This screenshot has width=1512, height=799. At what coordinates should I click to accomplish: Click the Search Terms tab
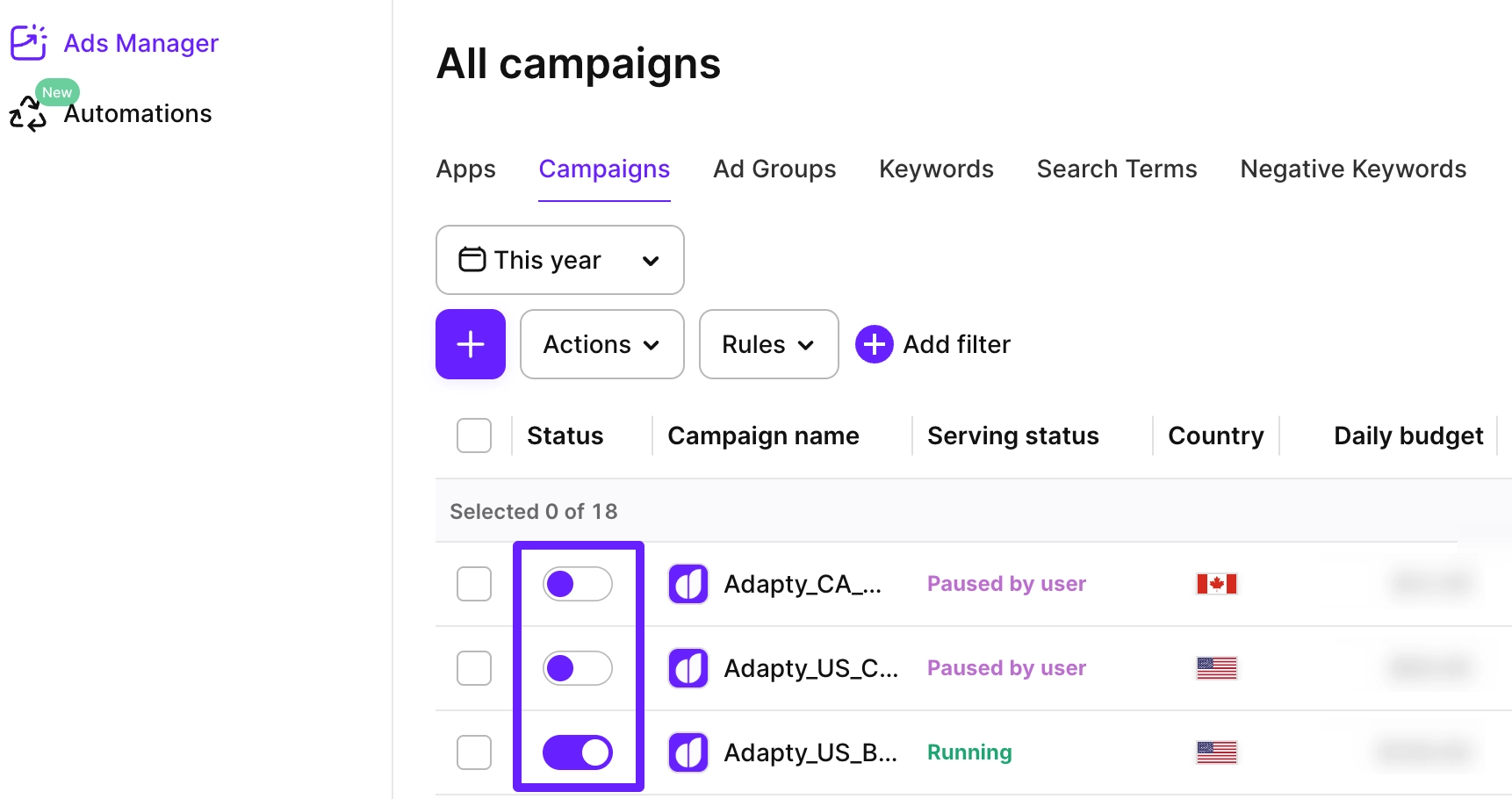click(1116, 169)
